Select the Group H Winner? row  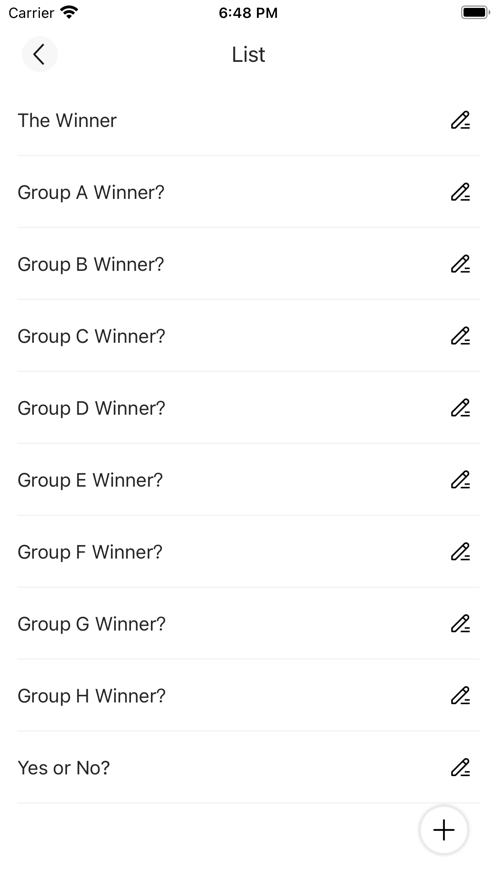click(248, 696)
